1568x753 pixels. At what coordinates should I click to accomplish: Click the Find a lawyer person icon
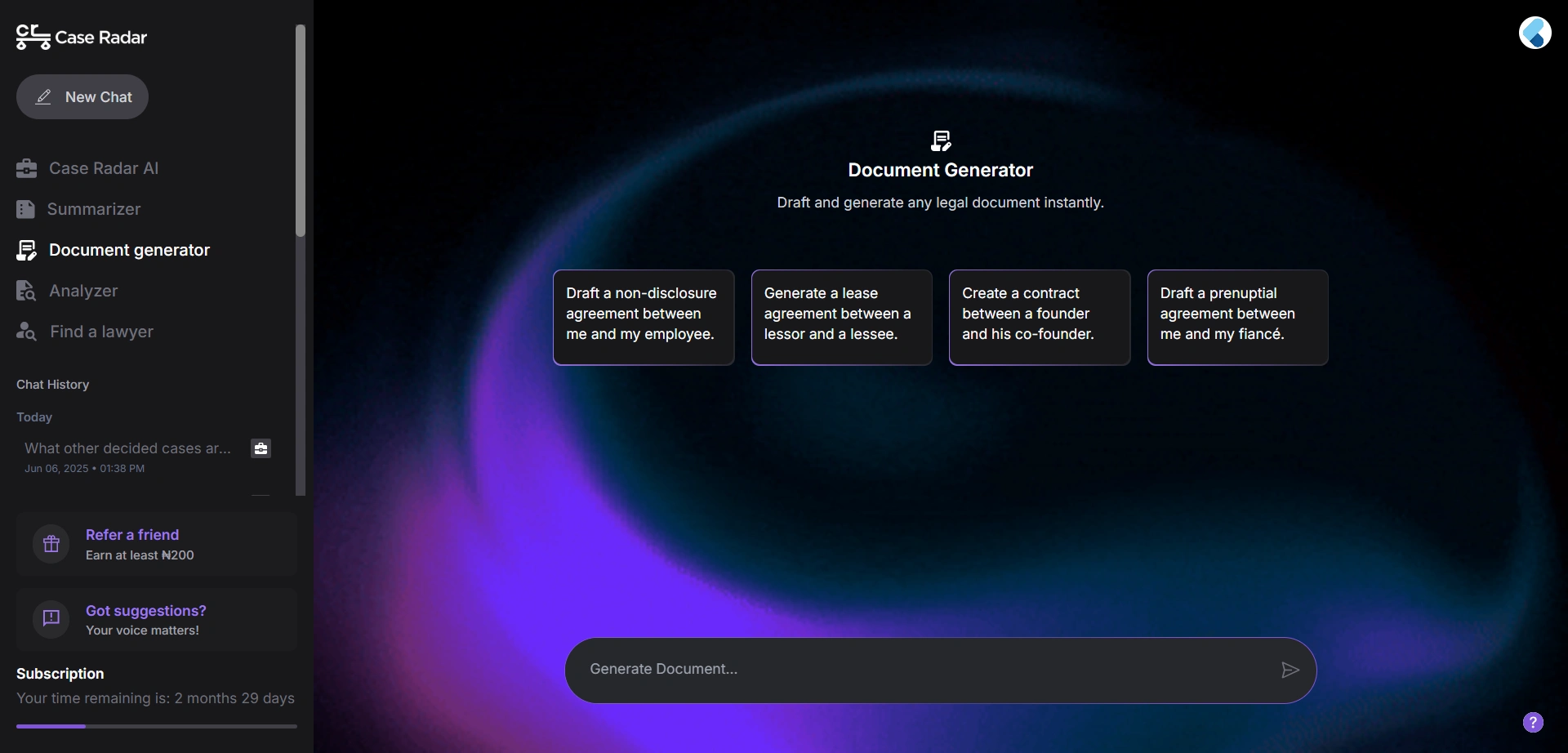click(x=26, y=332)
